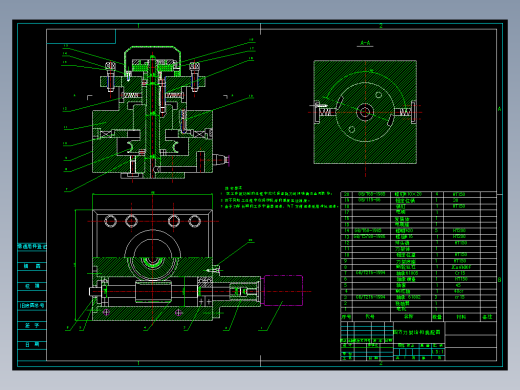Image resolution: width=520 pixels, height=390 pixels.
Task: Click the "A-A" section view label
Action: [365, 43]
